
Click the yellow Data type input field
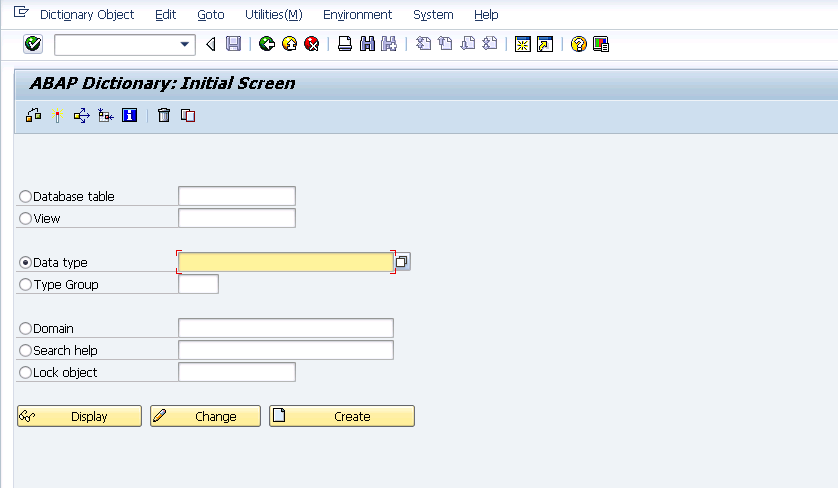click(286, 262)
